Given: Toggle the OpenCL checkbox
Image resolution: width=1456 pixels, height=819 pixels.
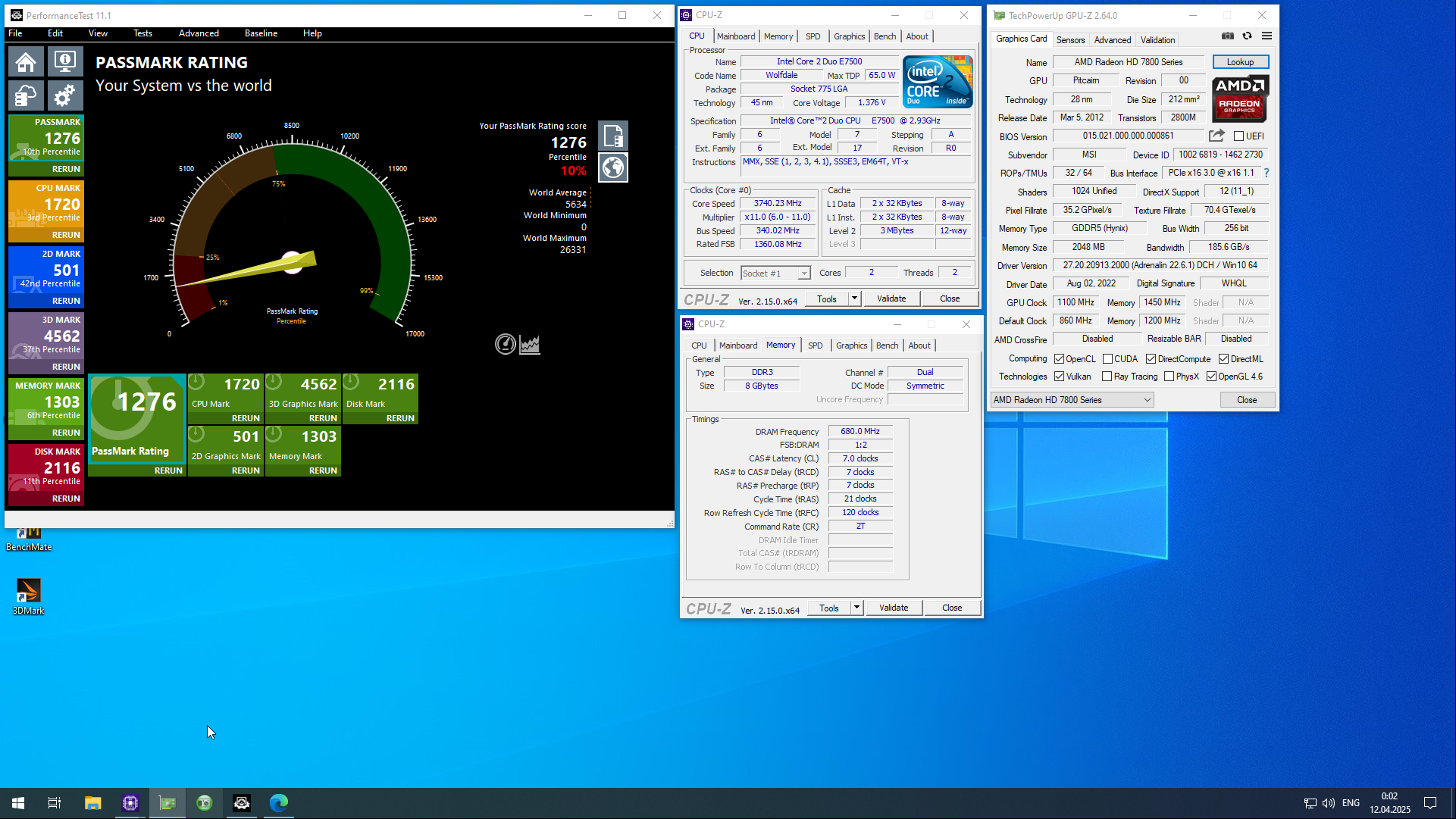Looking at the screenshot, I should click(x=1059, y=359).
